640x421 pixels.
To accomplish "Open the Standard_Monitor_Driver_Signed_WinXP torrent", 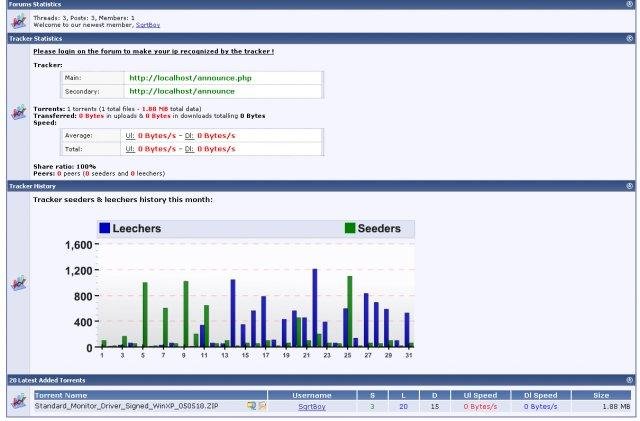I will (126, 406).
